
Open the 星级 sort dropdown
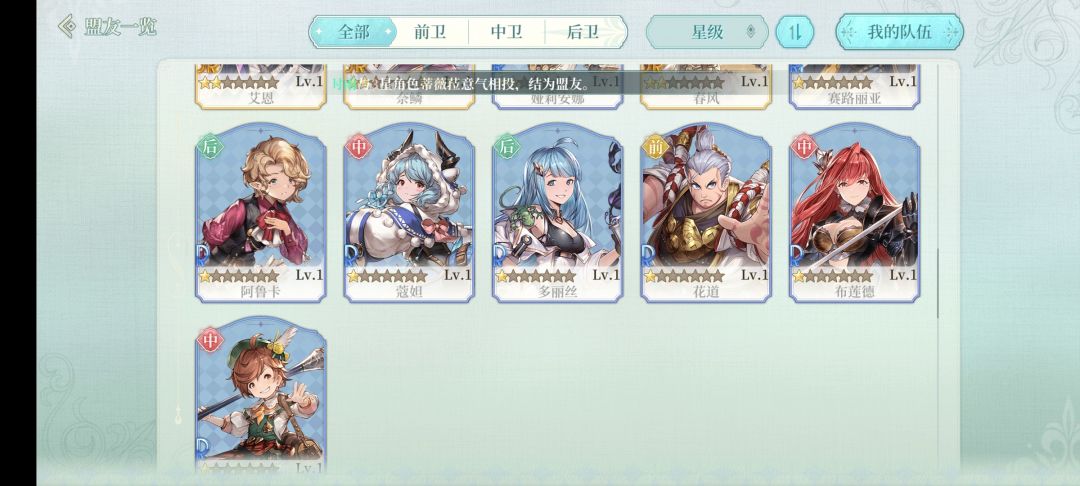coord(707,32)
